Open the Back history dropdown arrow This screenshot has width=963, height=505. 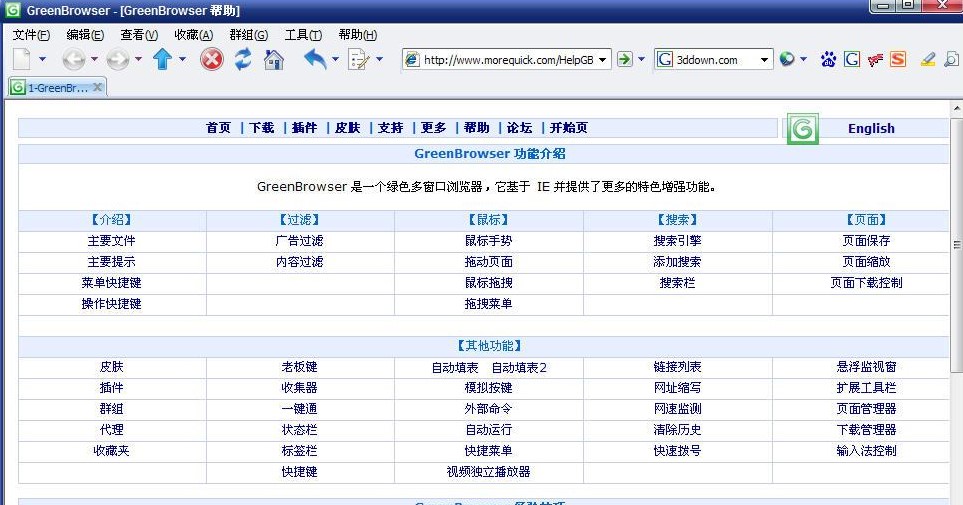coord(94,59)
